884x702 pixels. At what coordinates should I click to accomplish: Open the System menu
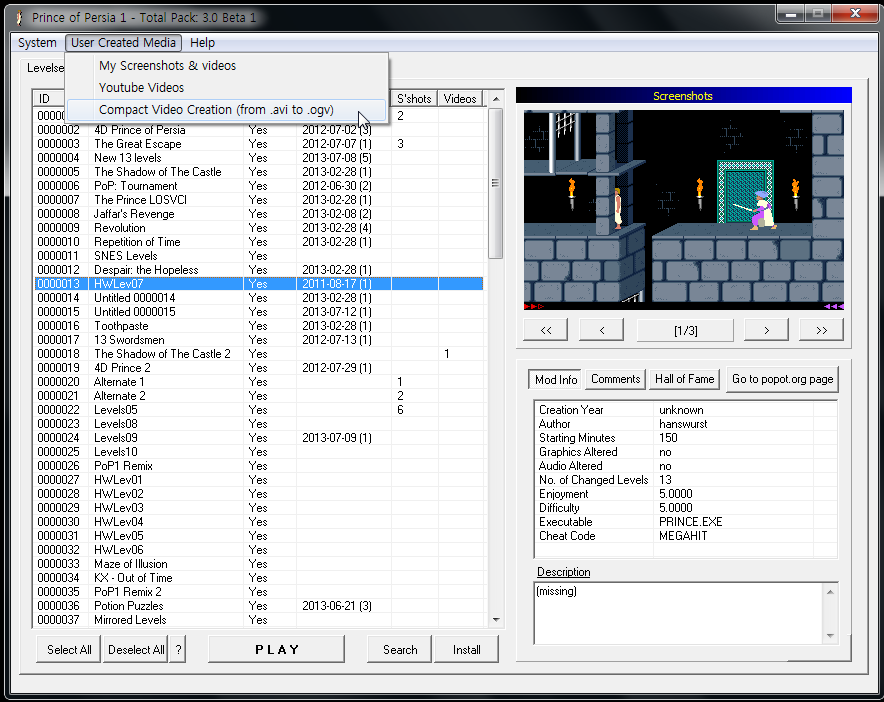[x=37, y=43]
